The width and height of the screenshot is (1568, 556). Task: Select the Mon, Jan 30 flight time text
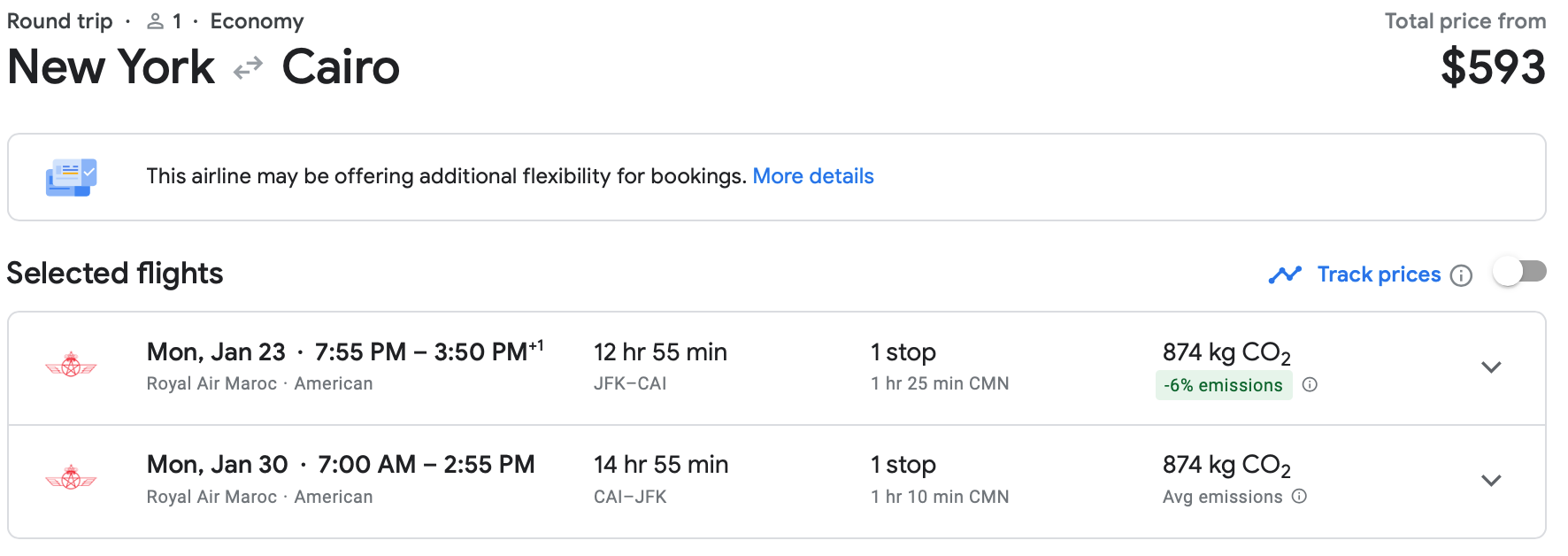pyautogui.click(x=341, y=464)
